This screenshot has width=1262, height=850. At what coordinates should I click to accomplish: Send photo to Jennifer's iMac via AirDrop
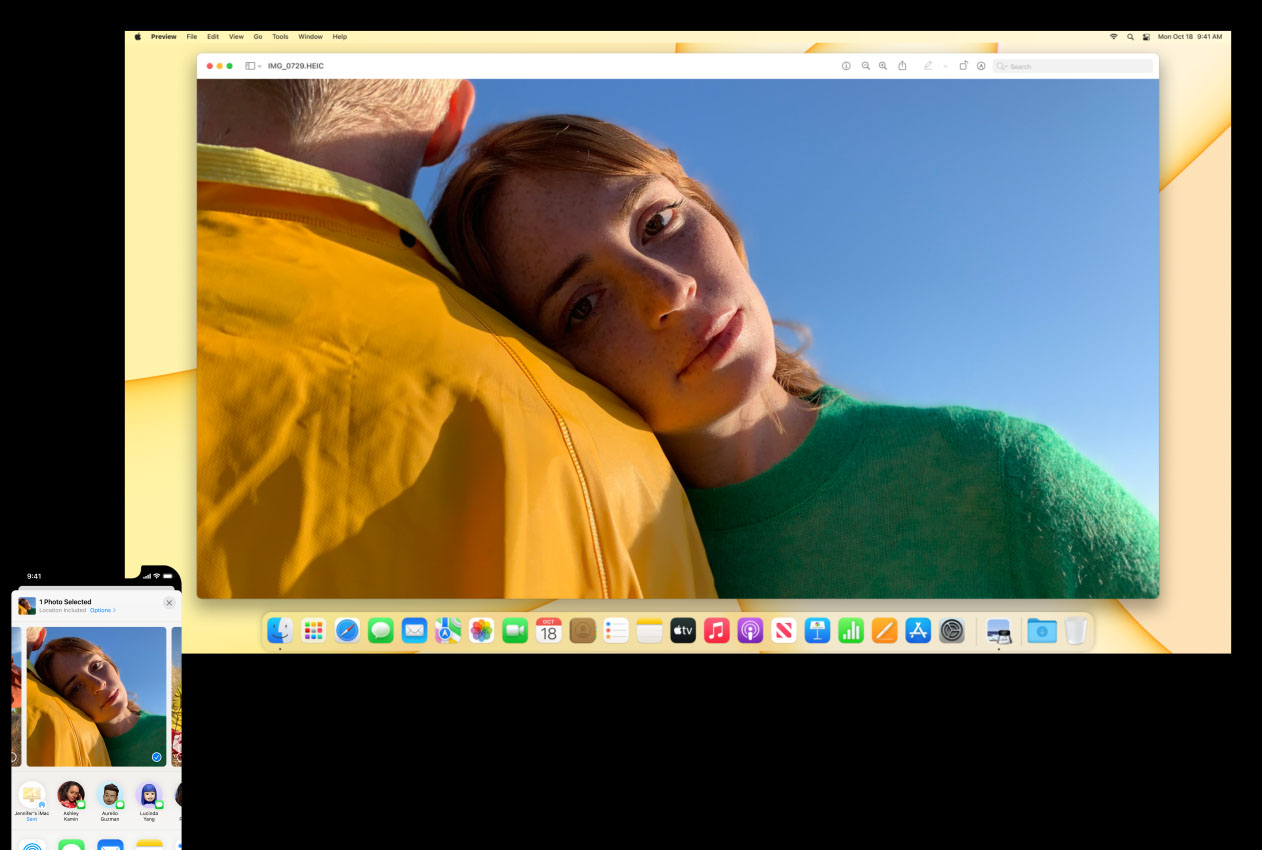coord(32,796)
